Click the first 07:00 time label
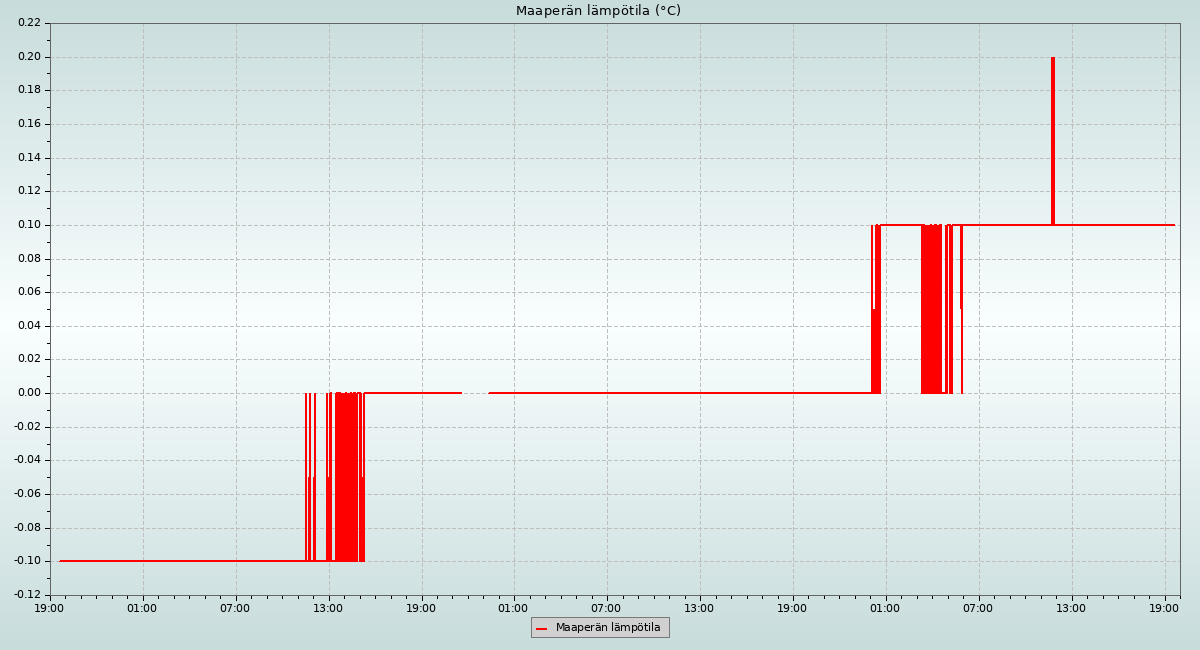 point(235,607)
